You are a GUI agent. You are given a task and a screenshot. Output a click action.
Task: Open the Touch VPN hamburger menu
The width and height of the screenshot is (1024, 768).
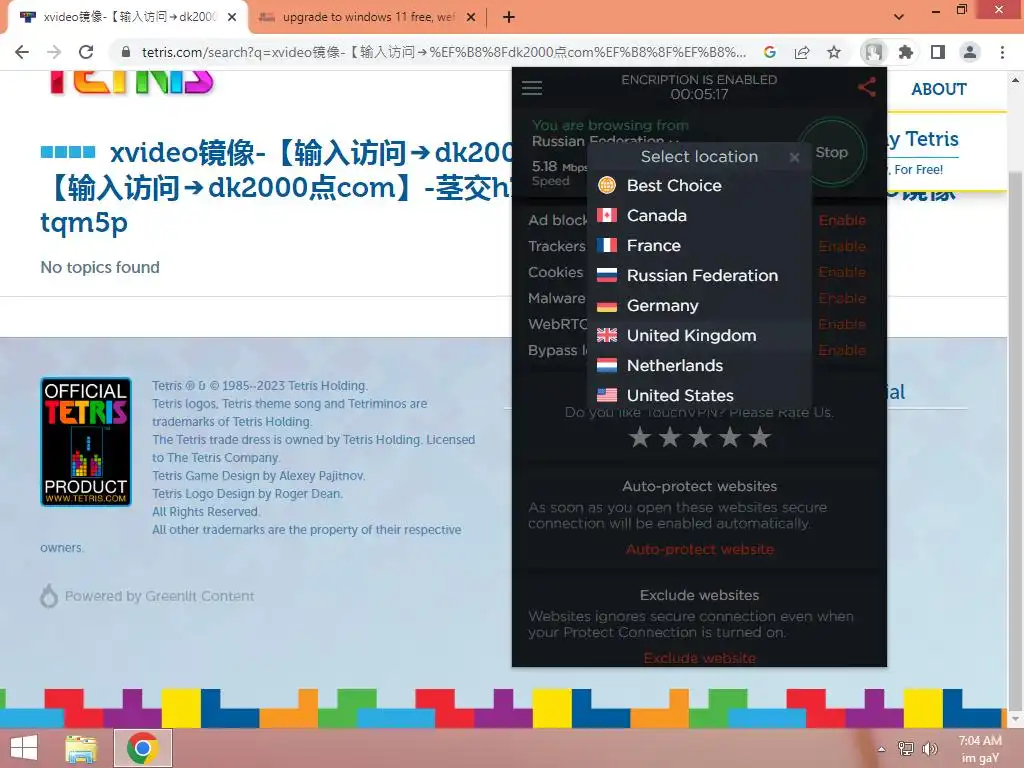pyautogui.click(x=532, y=88)
